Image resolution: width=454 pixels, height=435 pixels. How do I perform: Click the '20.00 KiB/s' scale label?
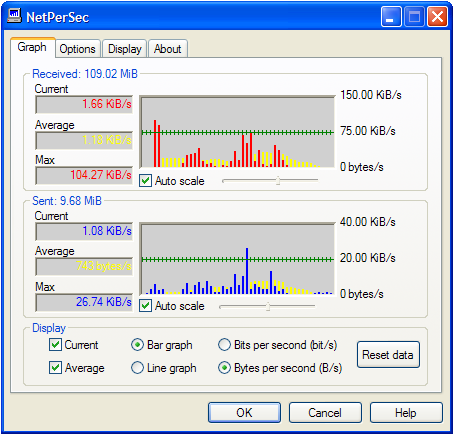click(368, 258)
